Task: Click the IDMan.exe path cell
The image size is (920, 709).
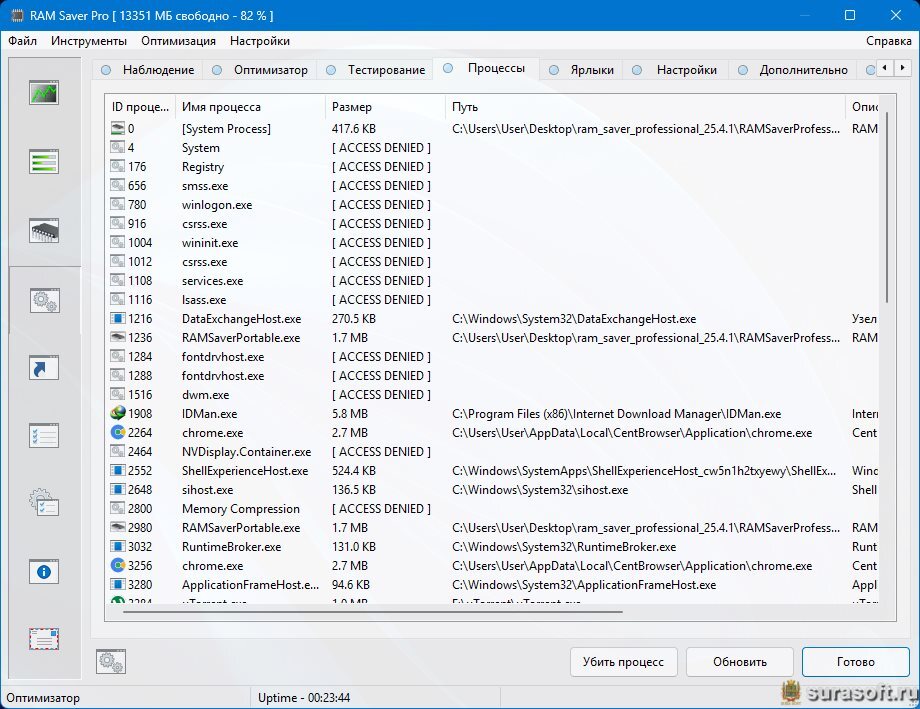Action: point(617,414)
